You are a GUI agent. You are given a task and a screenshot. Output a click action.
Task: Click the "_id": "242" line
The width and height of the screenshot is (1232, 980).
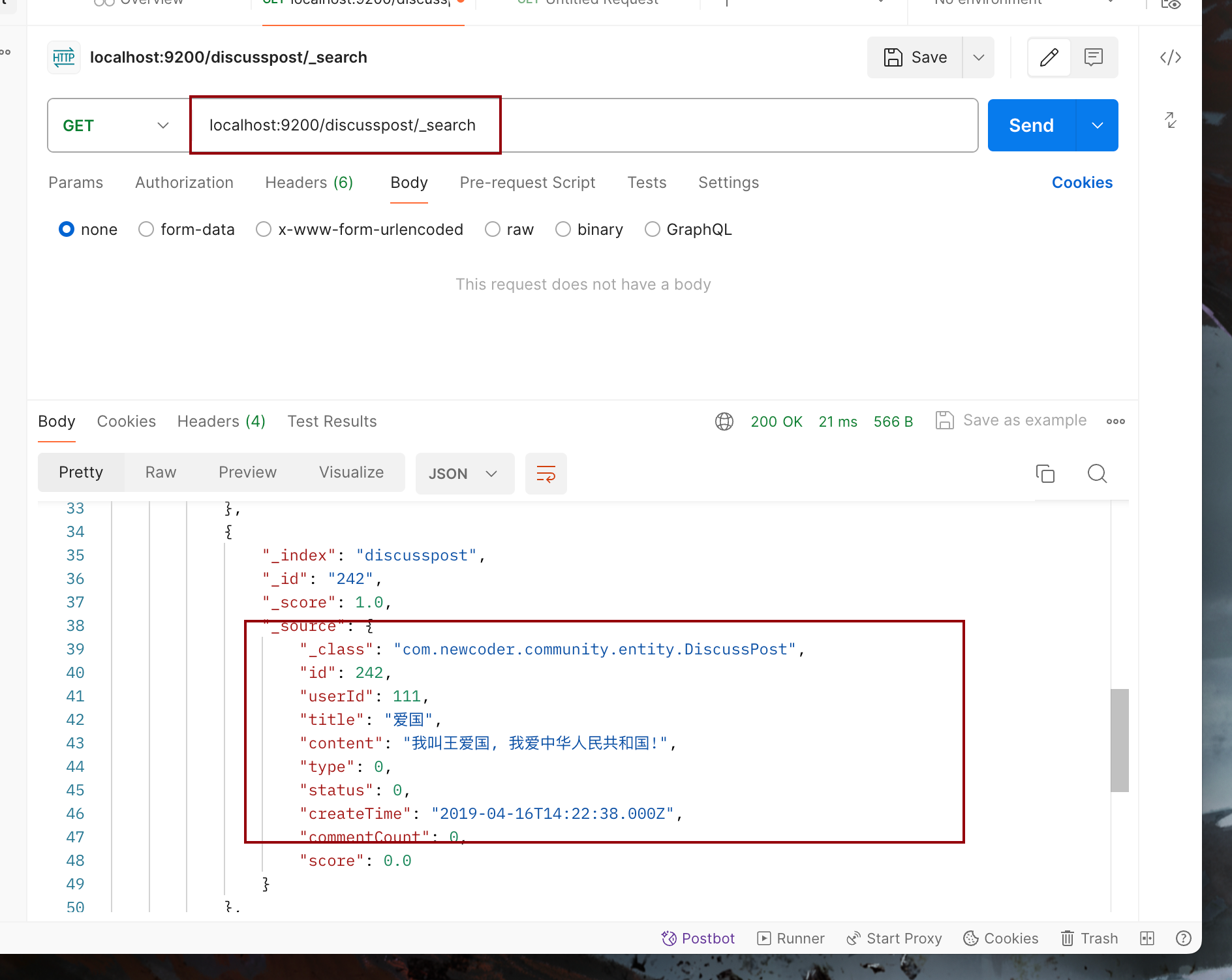click(322, 579)
